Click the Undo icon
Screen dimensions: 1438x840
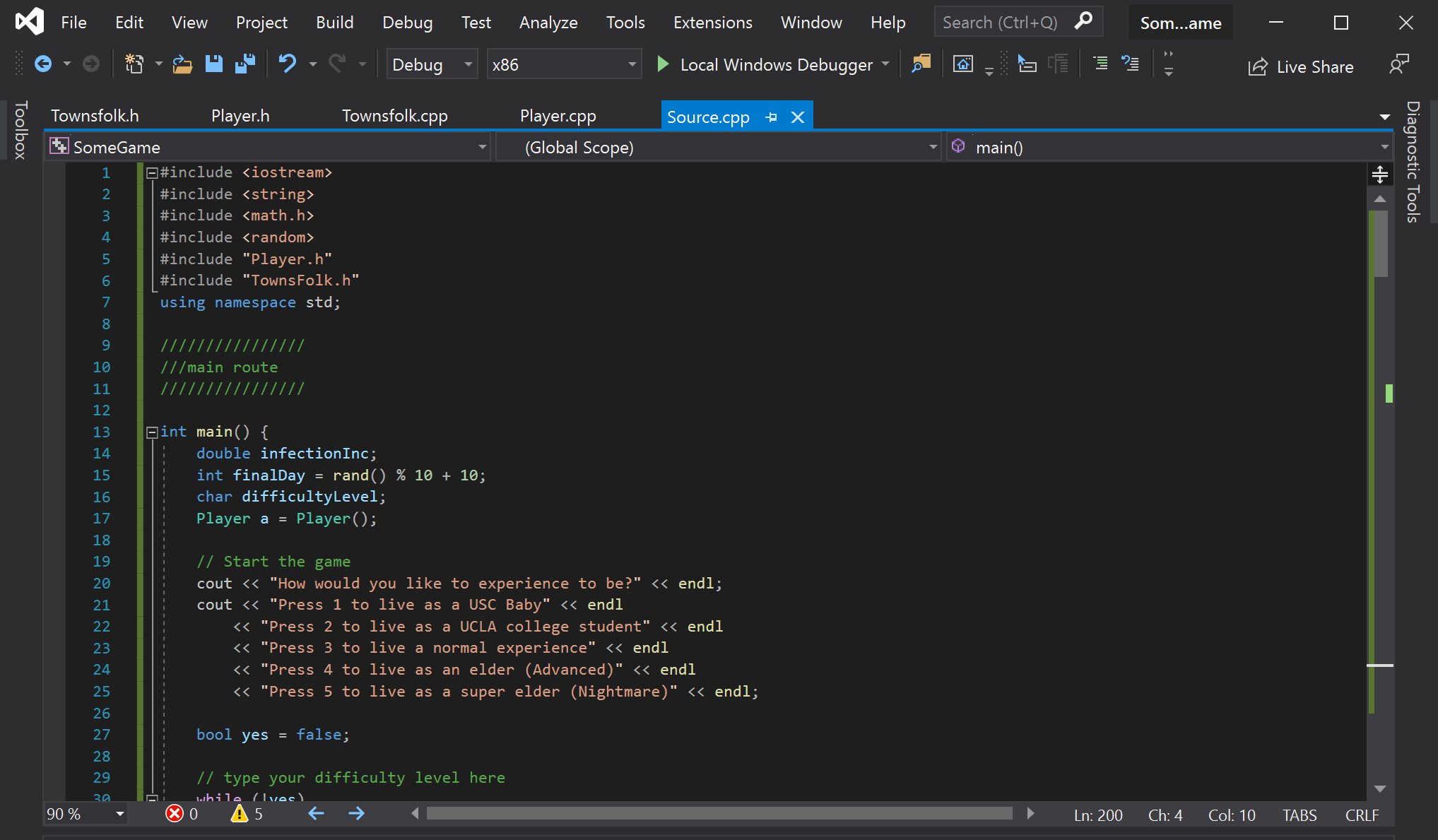click(x=287, y=64)
